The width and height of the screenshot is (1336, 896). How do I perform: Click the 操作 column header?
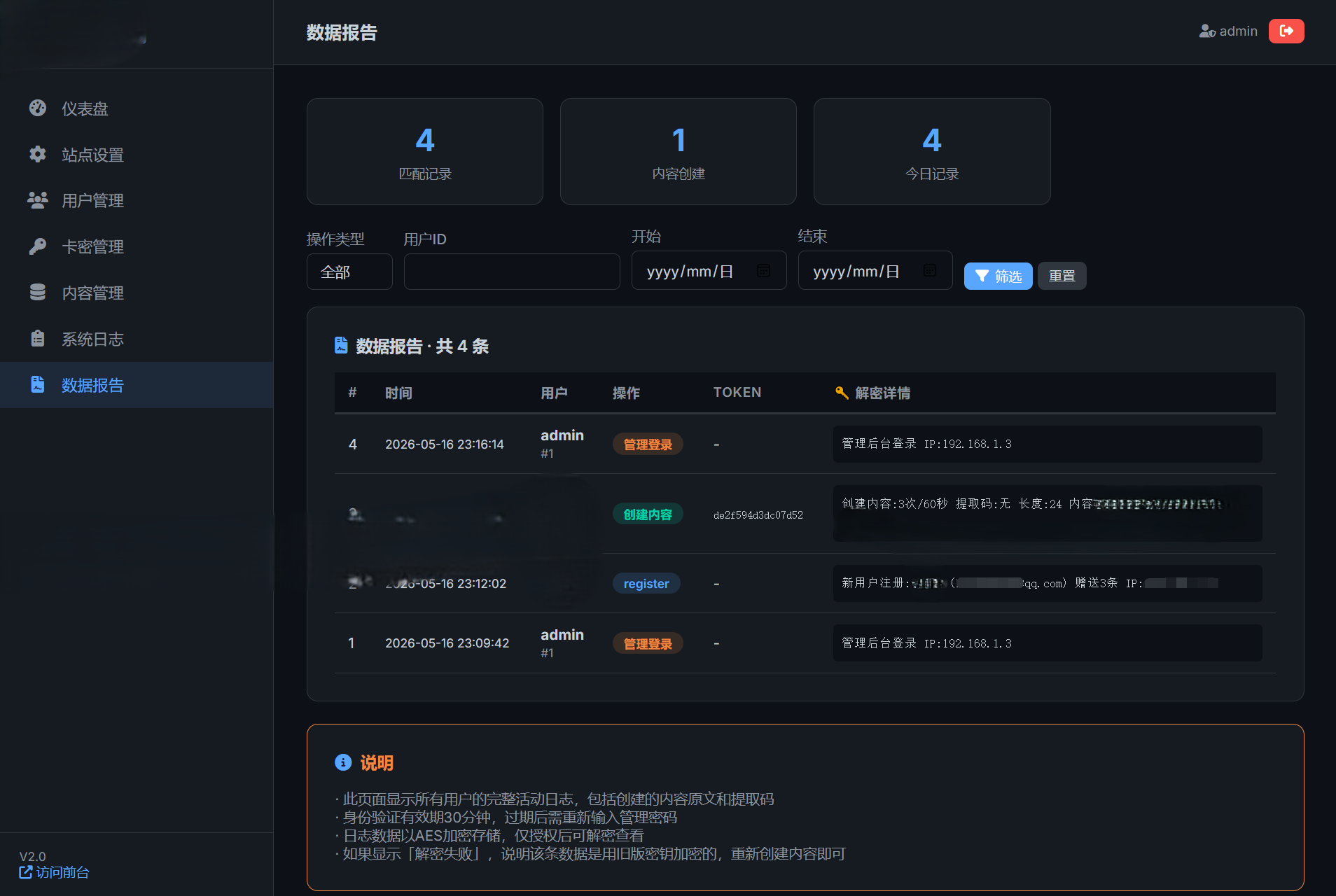[x=626, y=393]
